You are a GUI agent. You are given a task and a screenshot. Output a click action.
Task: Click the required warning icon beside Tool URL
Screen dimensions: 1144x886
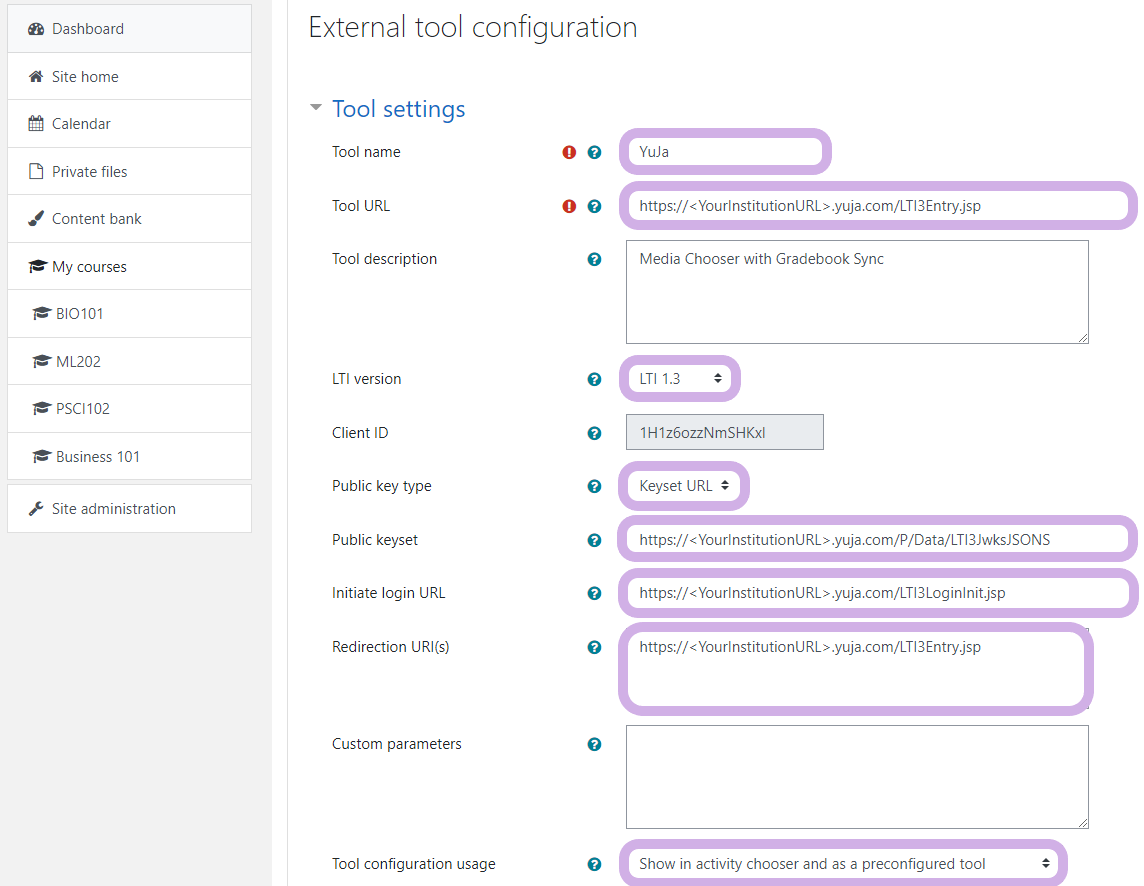tap(569, 206)
